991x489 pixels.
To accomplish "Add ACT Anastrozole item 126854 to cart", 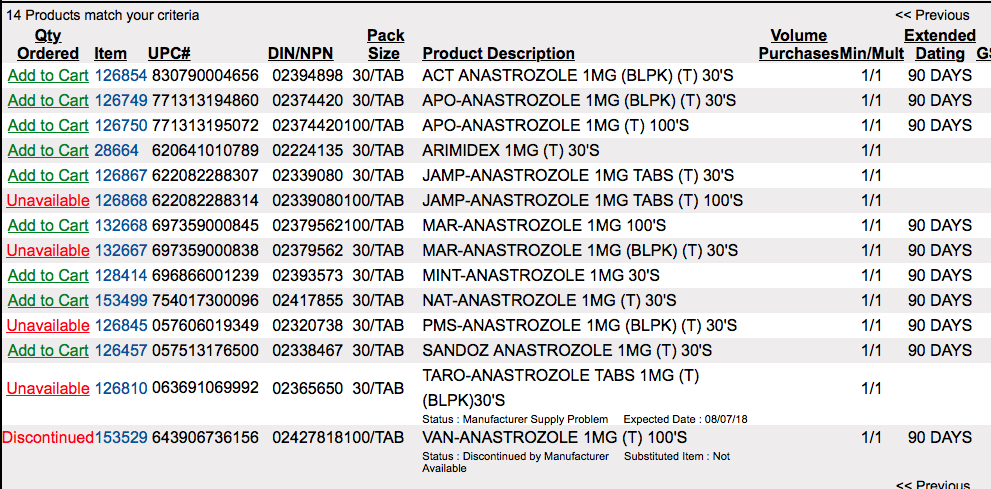I will [x=48, y=75].
